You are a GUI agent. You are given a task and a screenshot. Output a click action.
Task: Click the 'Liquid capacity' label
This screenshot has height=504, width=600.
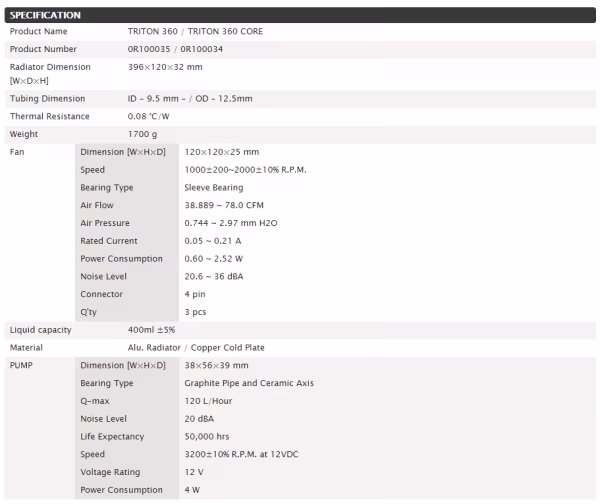click(41, 330)
